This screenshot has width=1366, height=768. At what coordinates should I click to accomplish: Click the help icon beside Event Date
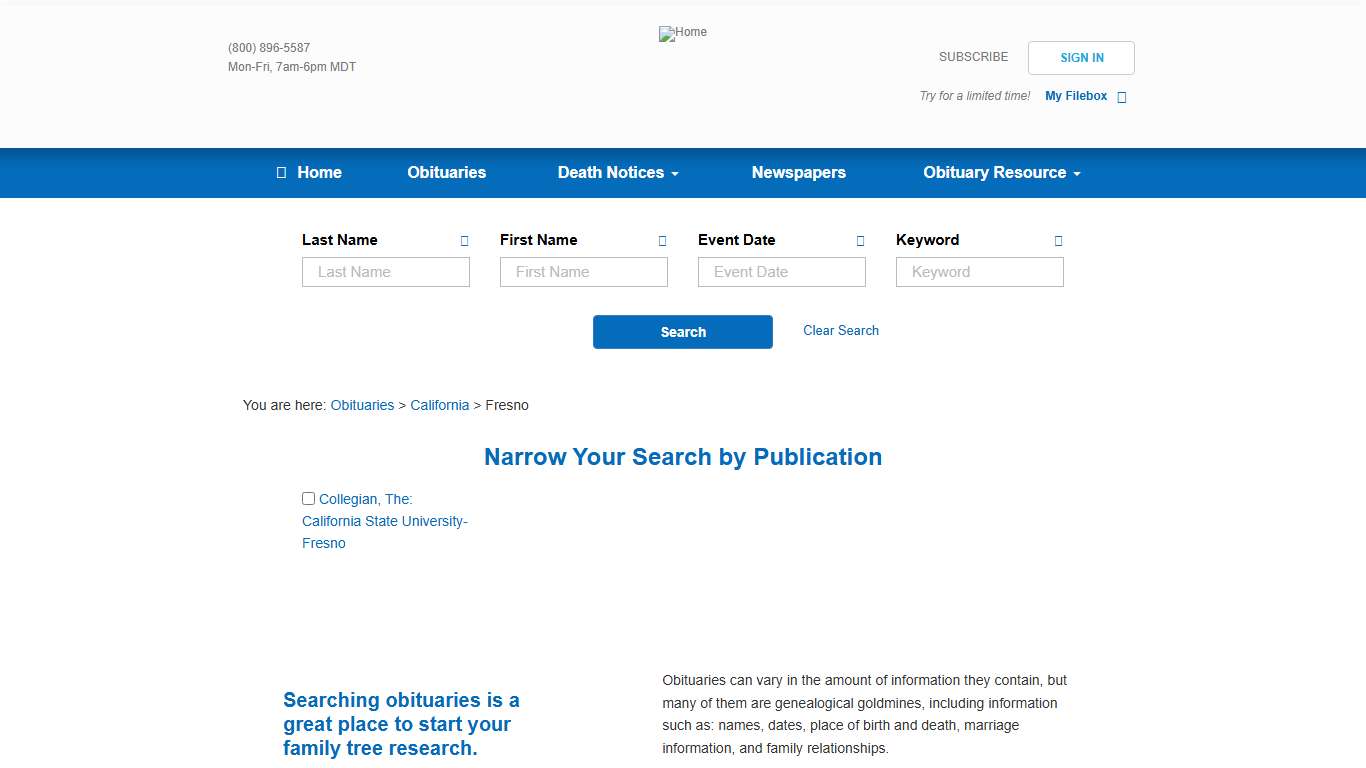pyautogui.click(x=860, y=241)
